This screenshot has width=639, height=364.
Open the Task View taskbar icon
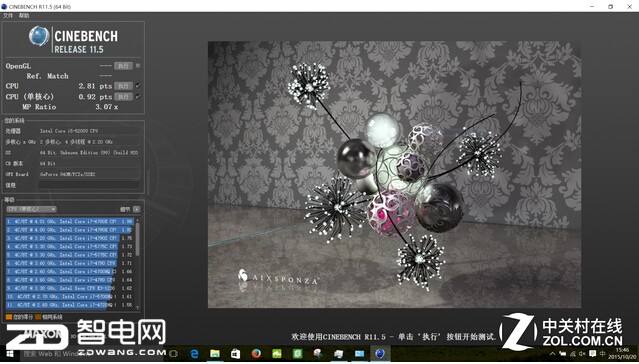[x=174, y=354]
